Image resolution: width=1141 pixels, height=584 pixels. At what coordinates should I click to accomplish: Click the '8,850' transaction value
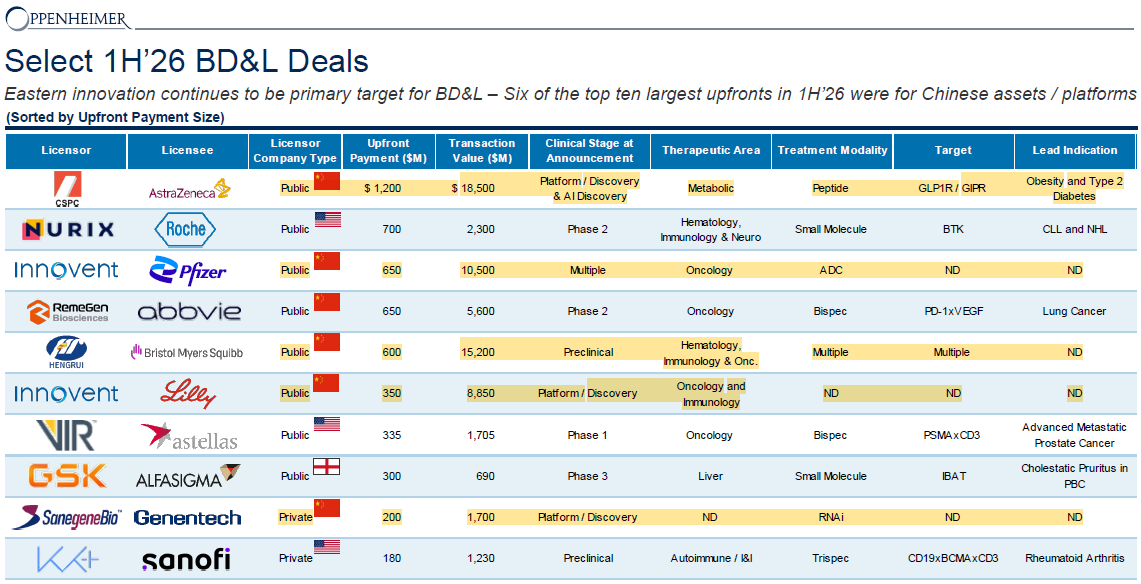[481, 393]
